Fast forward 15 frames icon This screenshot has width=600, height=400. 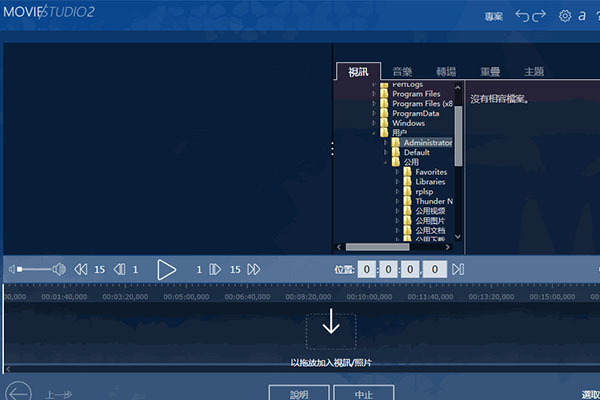click(x=254, y=269)
